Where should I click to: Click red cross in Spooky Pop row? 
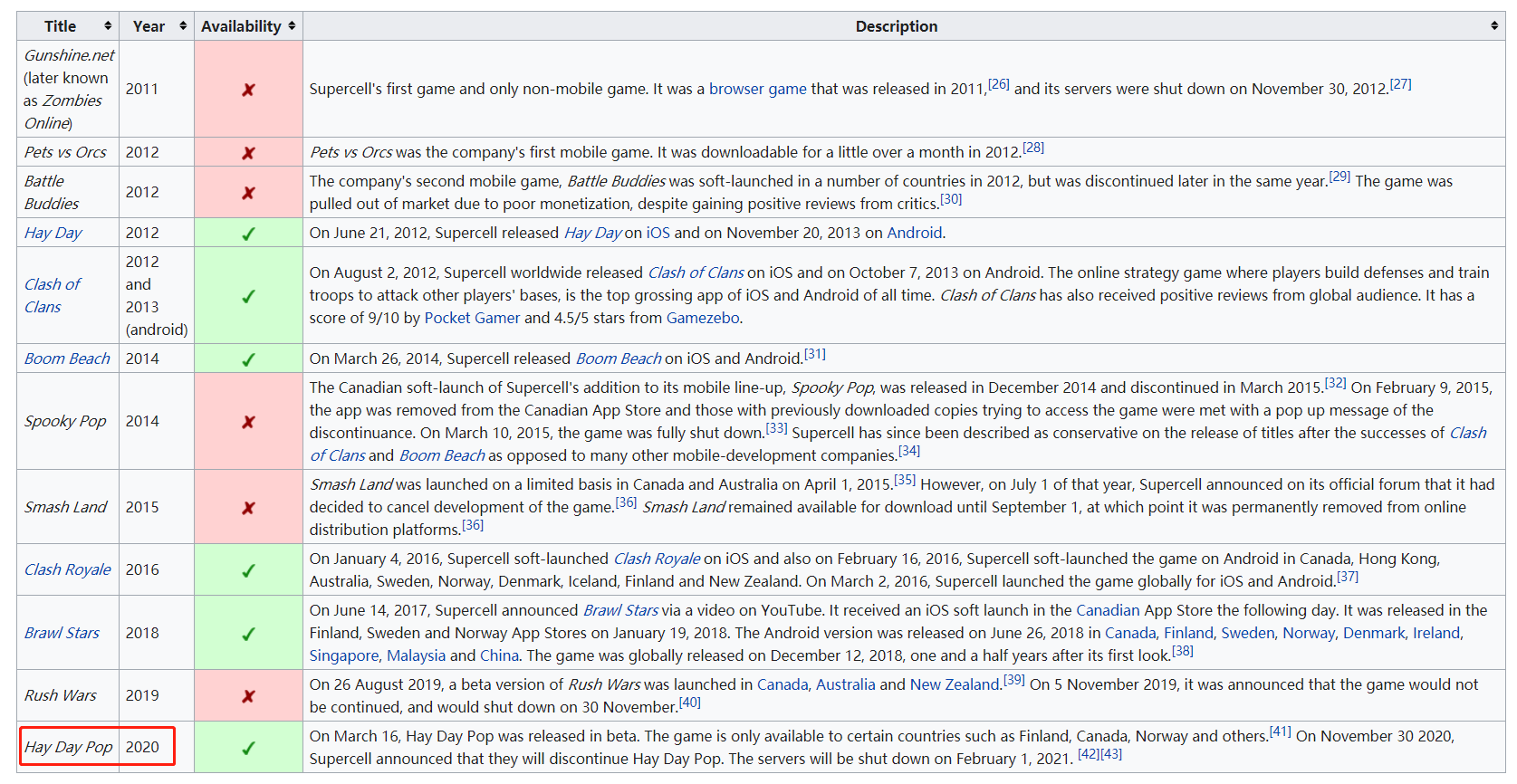[248, 422]
